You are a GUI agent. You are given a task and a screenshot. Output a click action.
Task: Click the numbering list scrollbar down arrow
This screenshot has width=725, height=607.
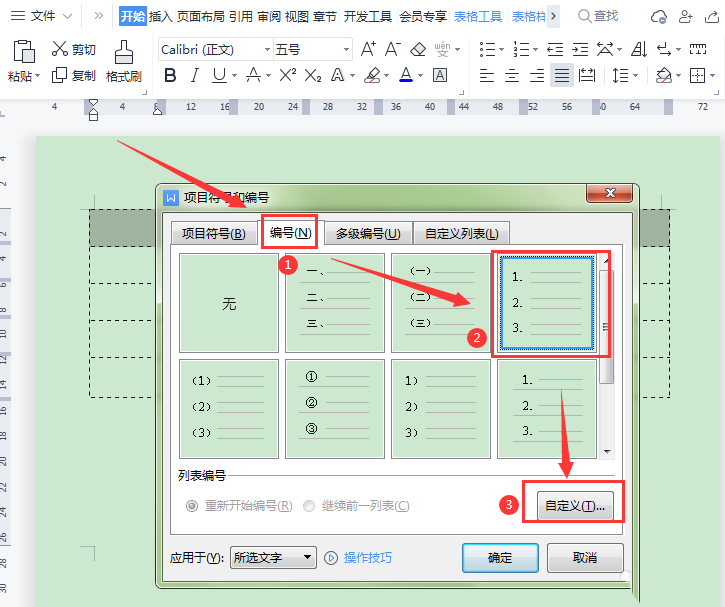coord(607,452)
